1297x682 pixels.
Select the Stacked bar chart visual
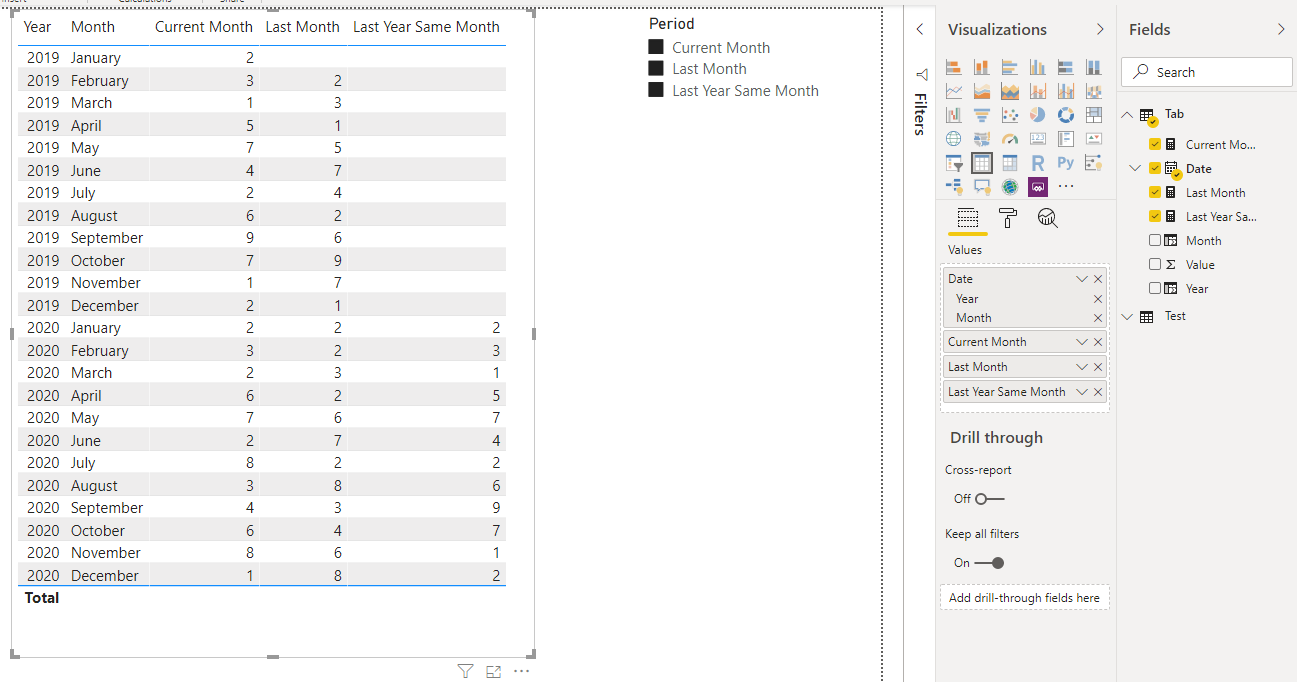click(954, 67)
